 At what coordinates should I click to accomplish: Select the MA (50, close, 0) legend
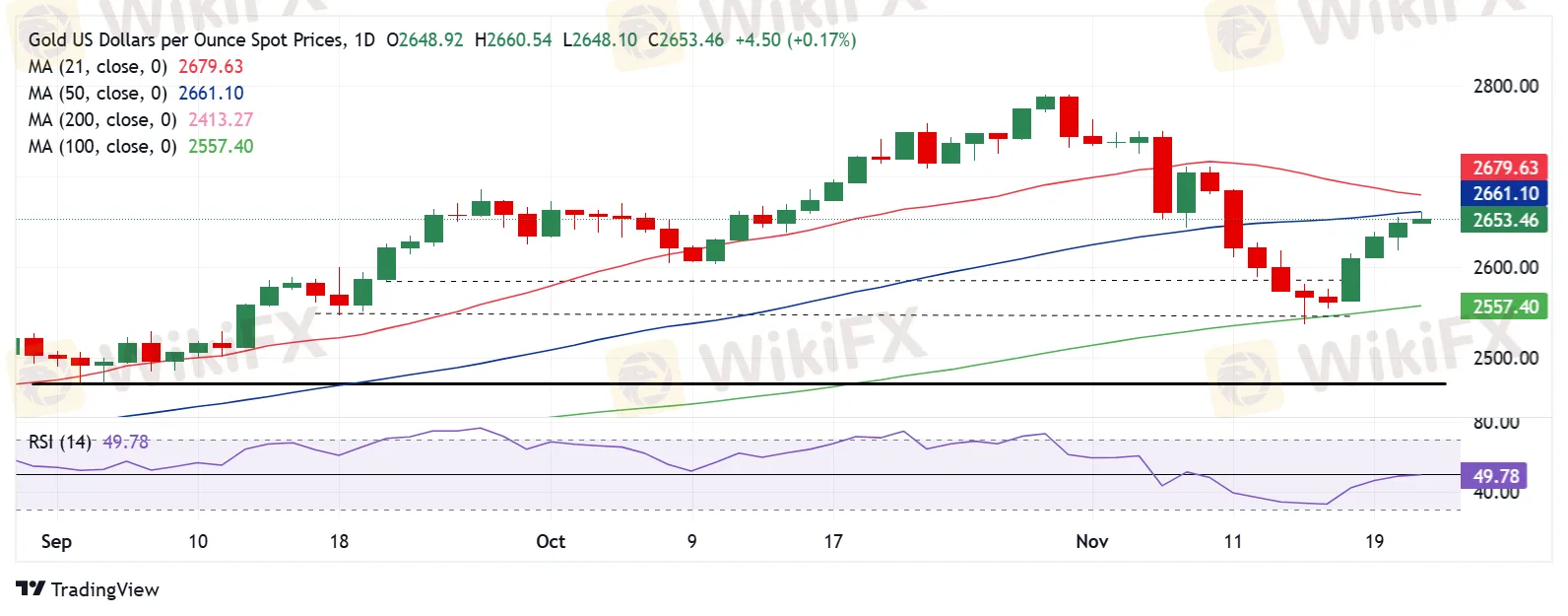[x=98, y=94]
